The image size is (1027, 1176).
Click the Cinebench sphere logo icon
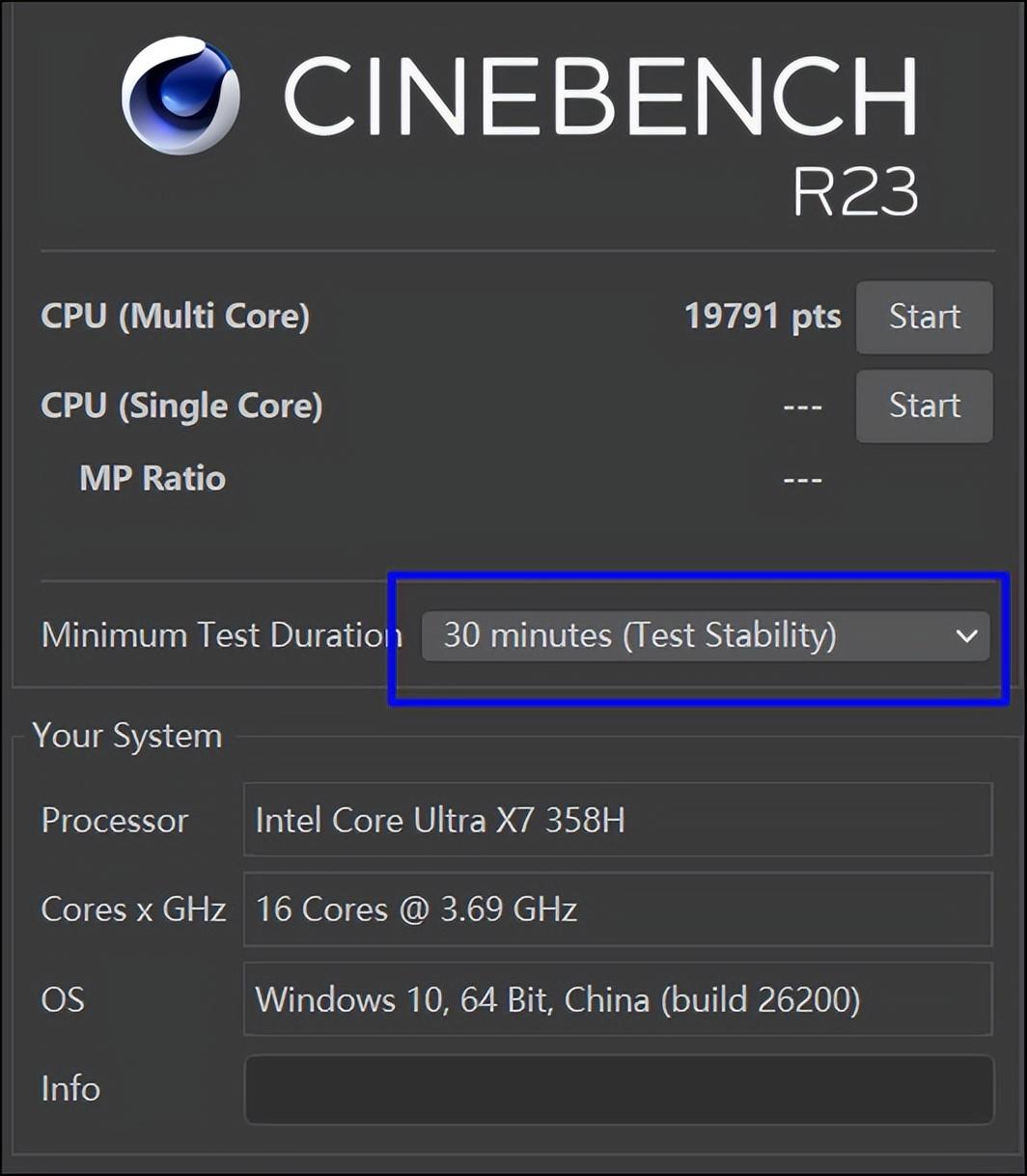tap(180, 96)
